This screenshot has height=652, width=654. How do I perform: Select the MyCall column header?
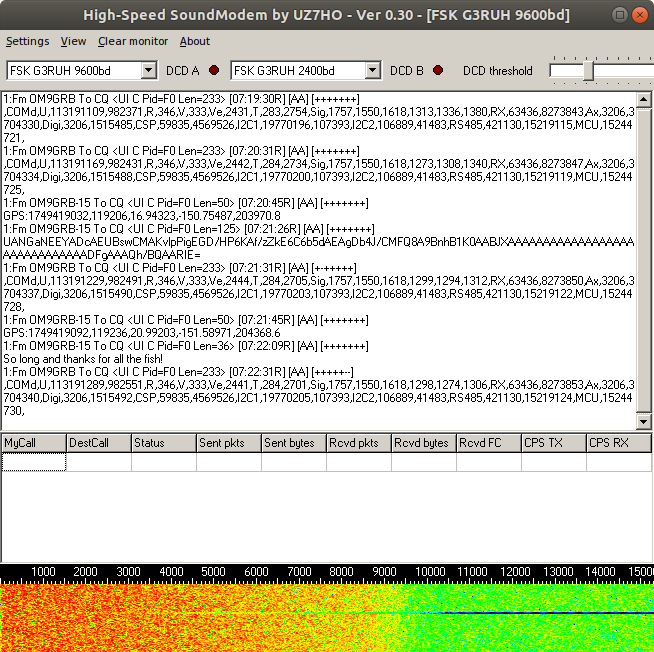[x=34, y=443]
